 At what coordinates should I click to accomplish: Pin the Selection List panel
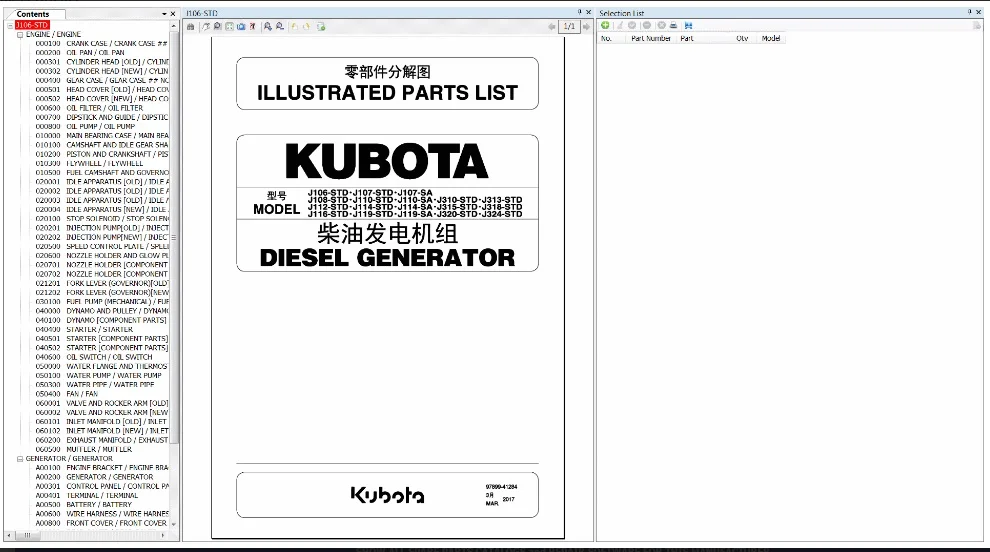pyautogui.click(x=970, y=12)
